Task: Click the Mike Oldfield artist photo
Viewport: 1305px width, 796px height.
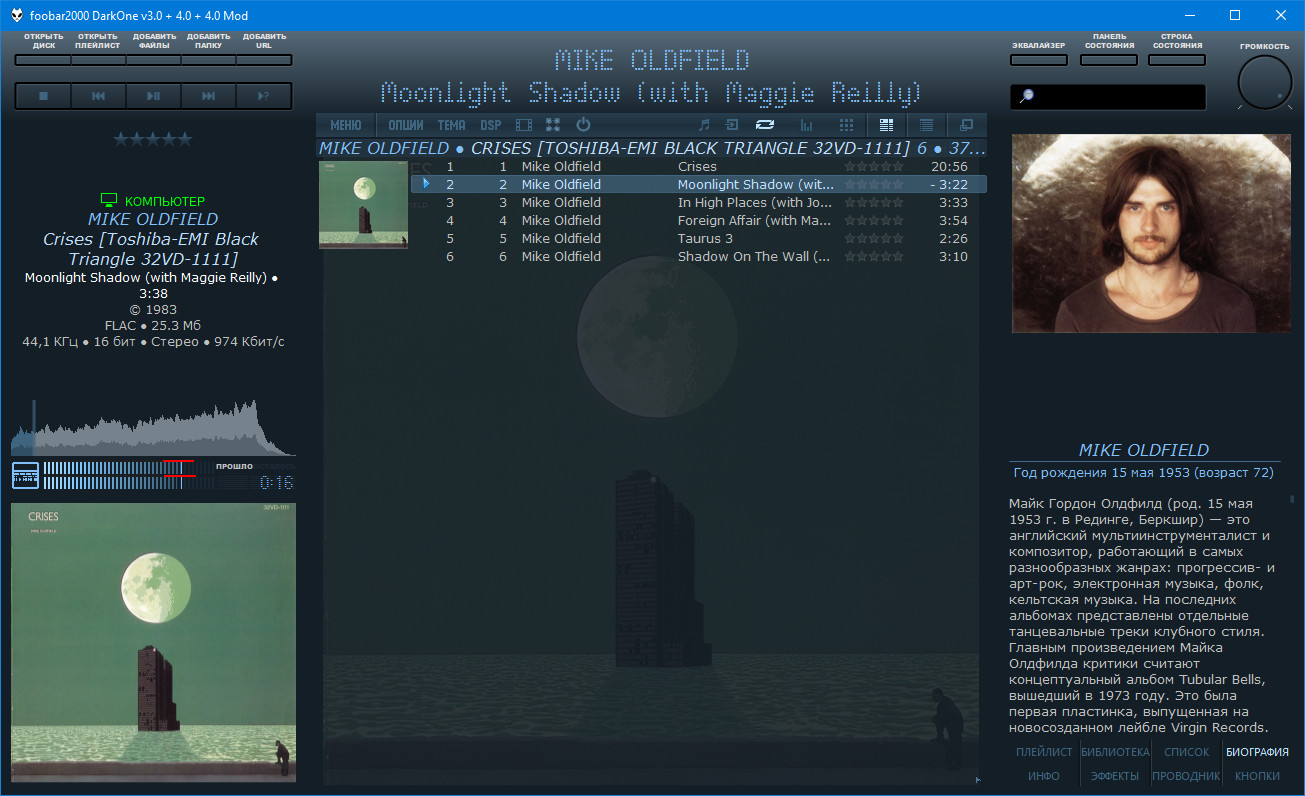Action: 1153,233
